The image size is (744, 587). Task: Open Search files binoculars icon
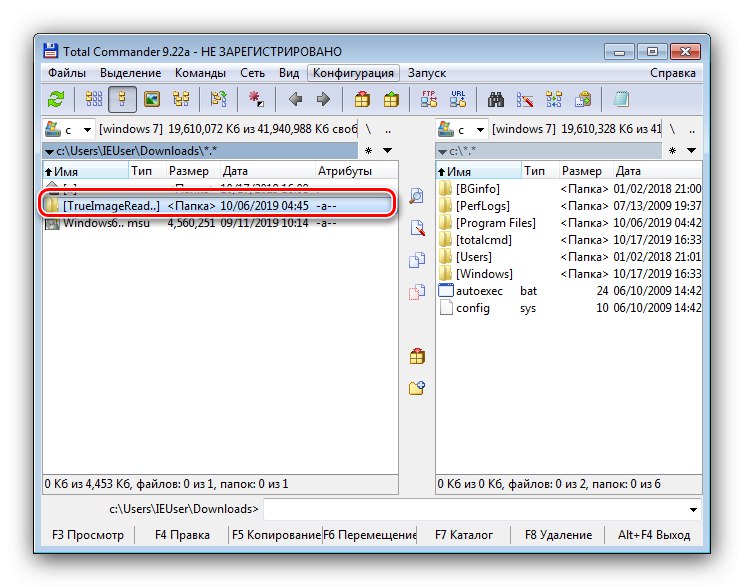496,99
